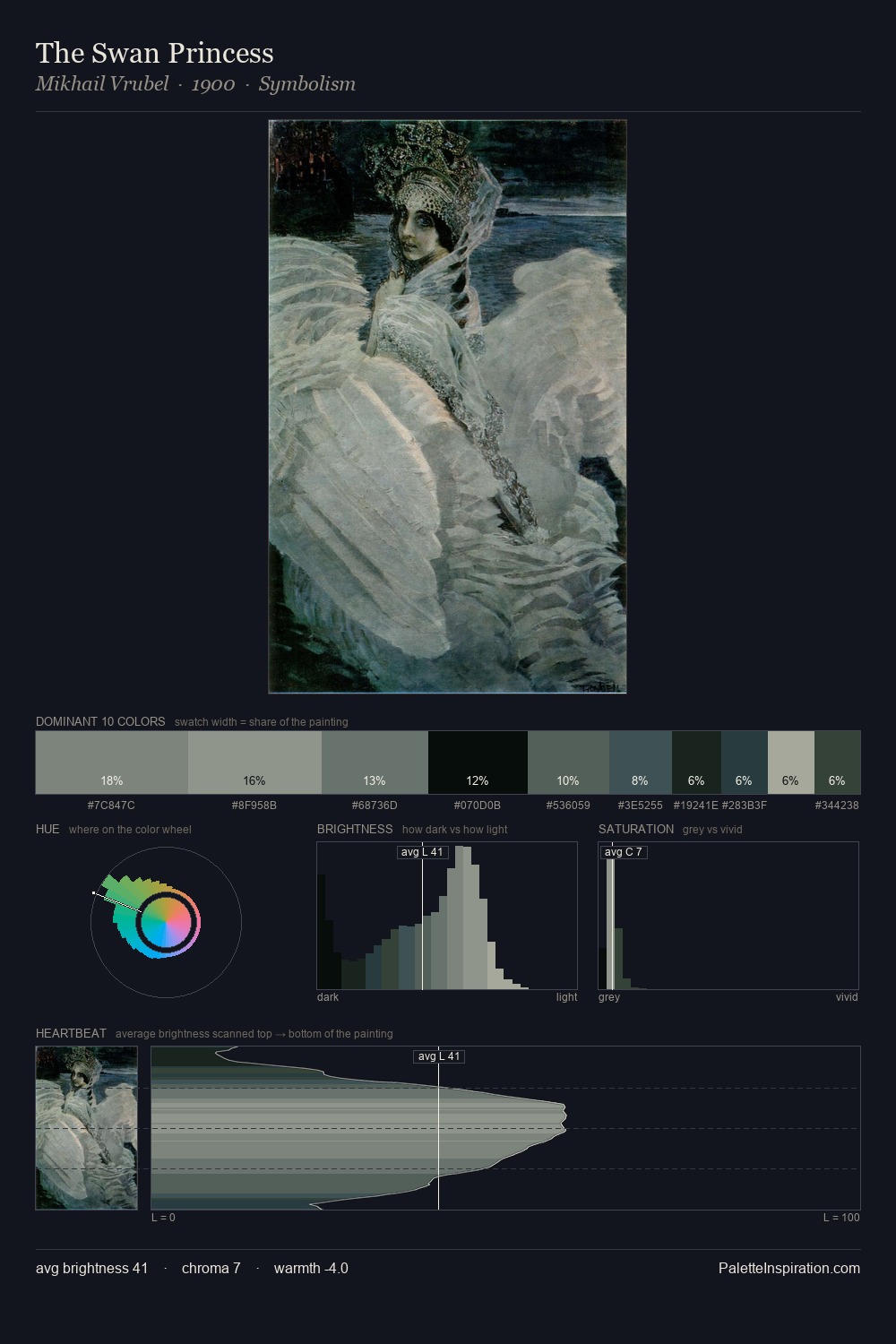
Task: Click the 'avg L 41' label in Heartbeat
Action: (439, 1056)
